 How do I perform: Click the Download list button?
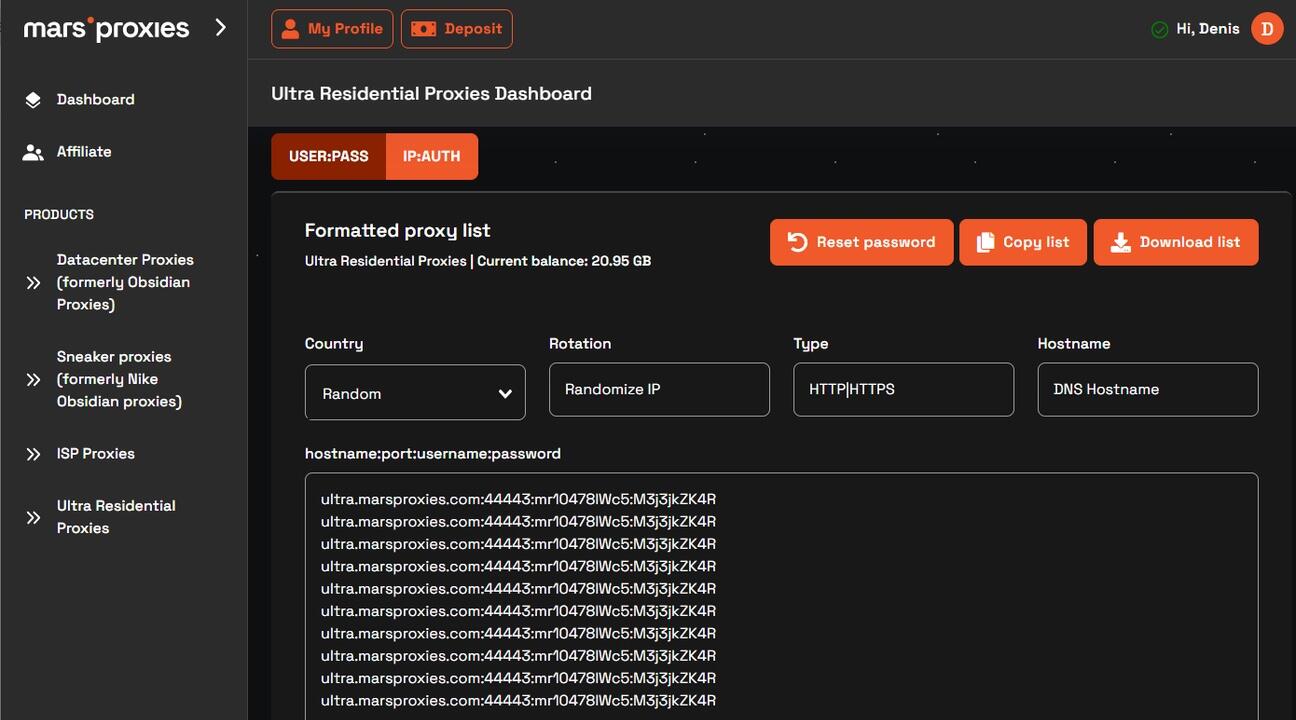pyautogui.click(x=1175, y=243)
